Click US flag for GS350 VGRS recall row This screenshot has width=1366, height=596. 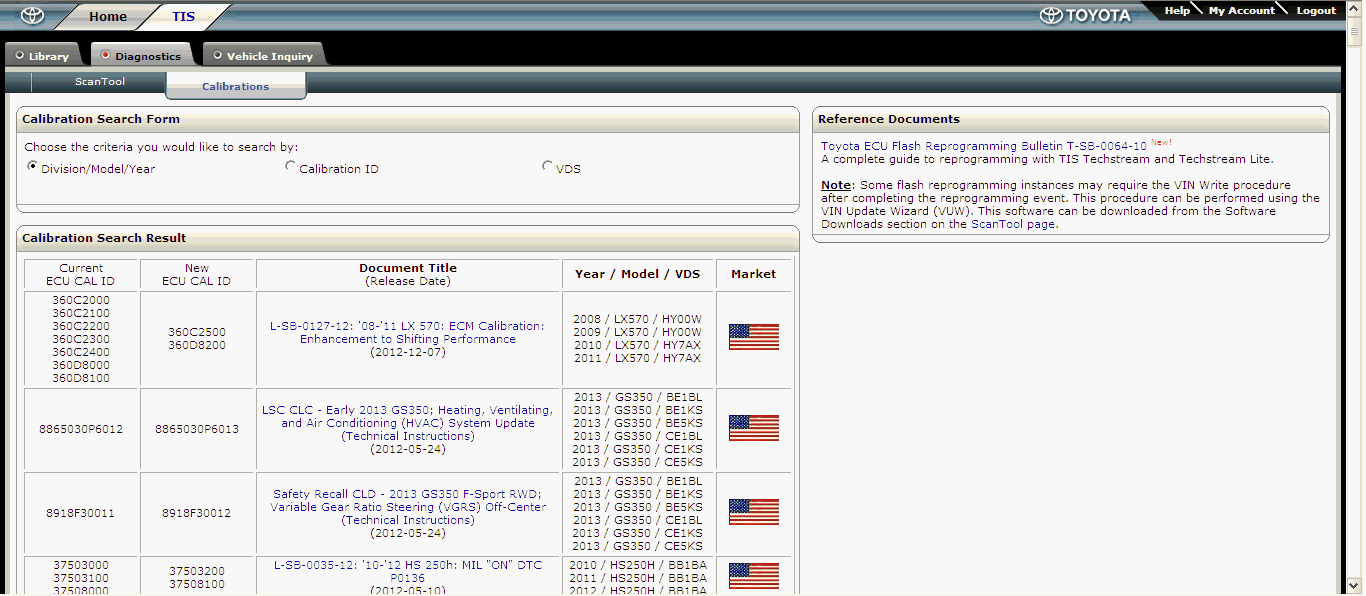click(753, 512)
